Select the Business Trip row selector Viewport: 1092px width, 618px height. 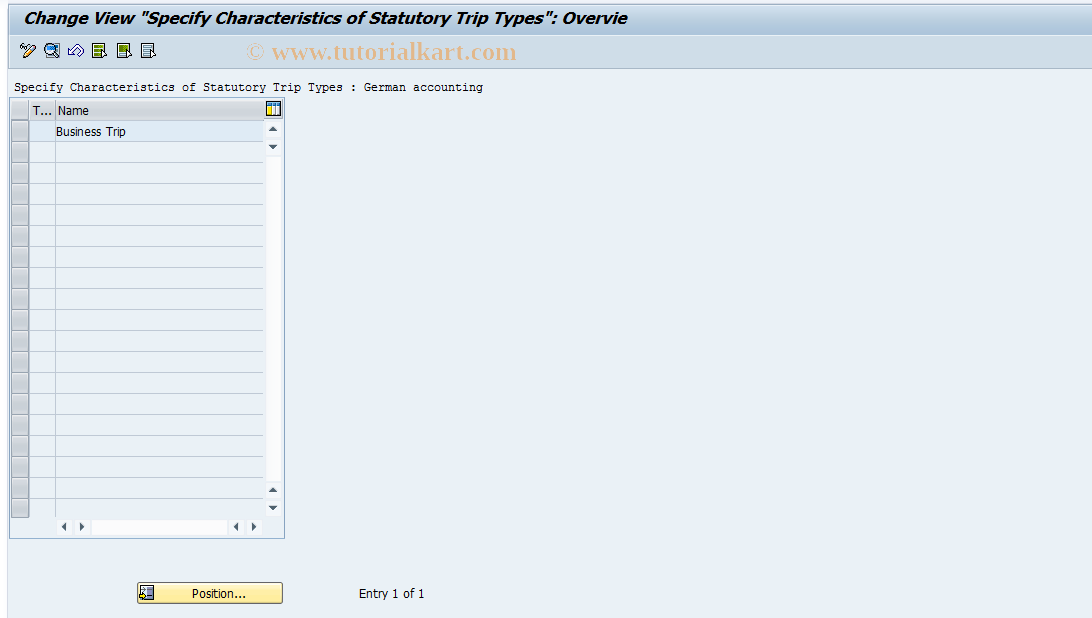[20, 131]
